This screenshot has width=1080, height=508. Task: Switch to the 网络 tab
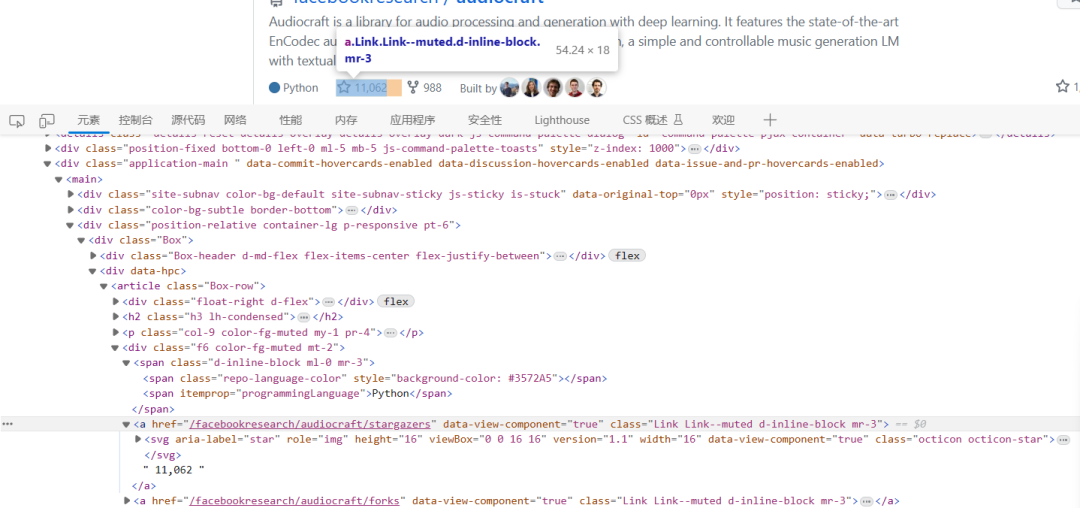click(236, 120)
